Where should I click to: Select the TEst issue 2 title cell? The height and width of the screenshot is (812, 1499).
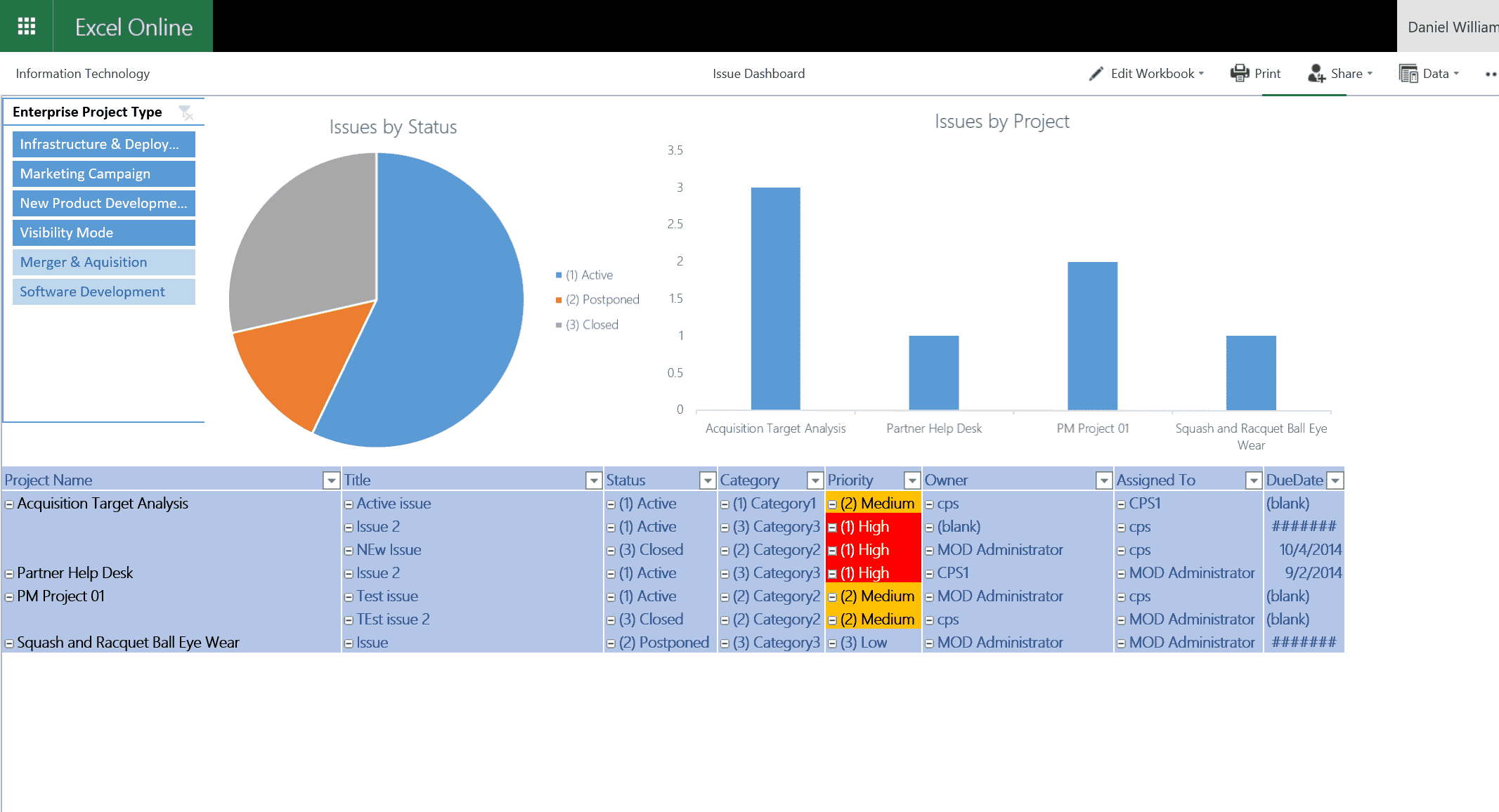472,620
